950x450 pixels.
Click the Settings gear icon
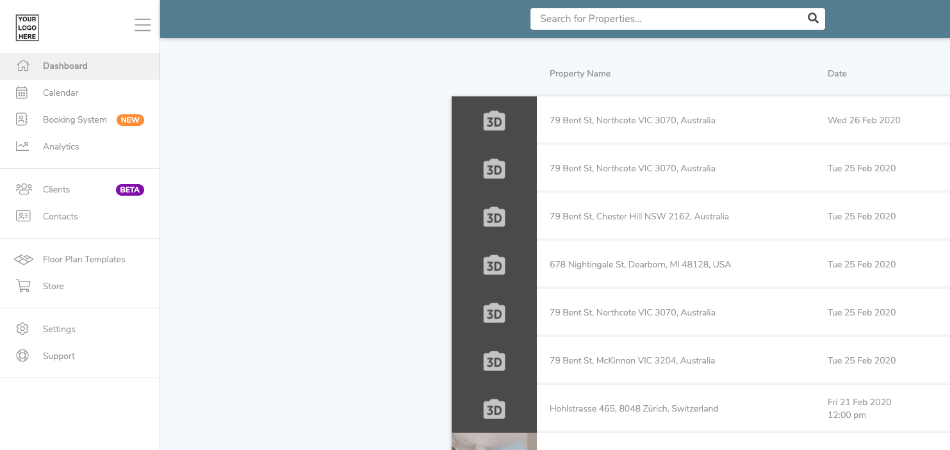pyautogui.click(x=22, y=329)
